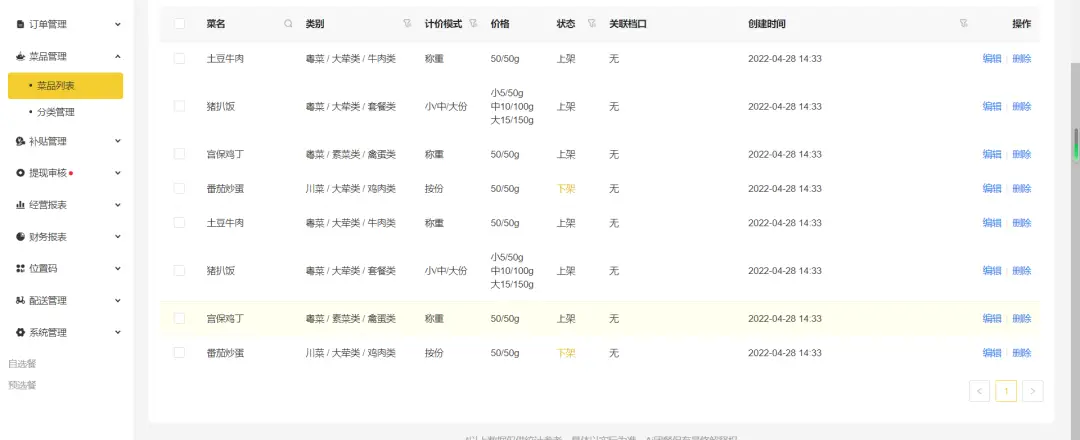Open the 订单管理 menu label

[x=48, y=24]
